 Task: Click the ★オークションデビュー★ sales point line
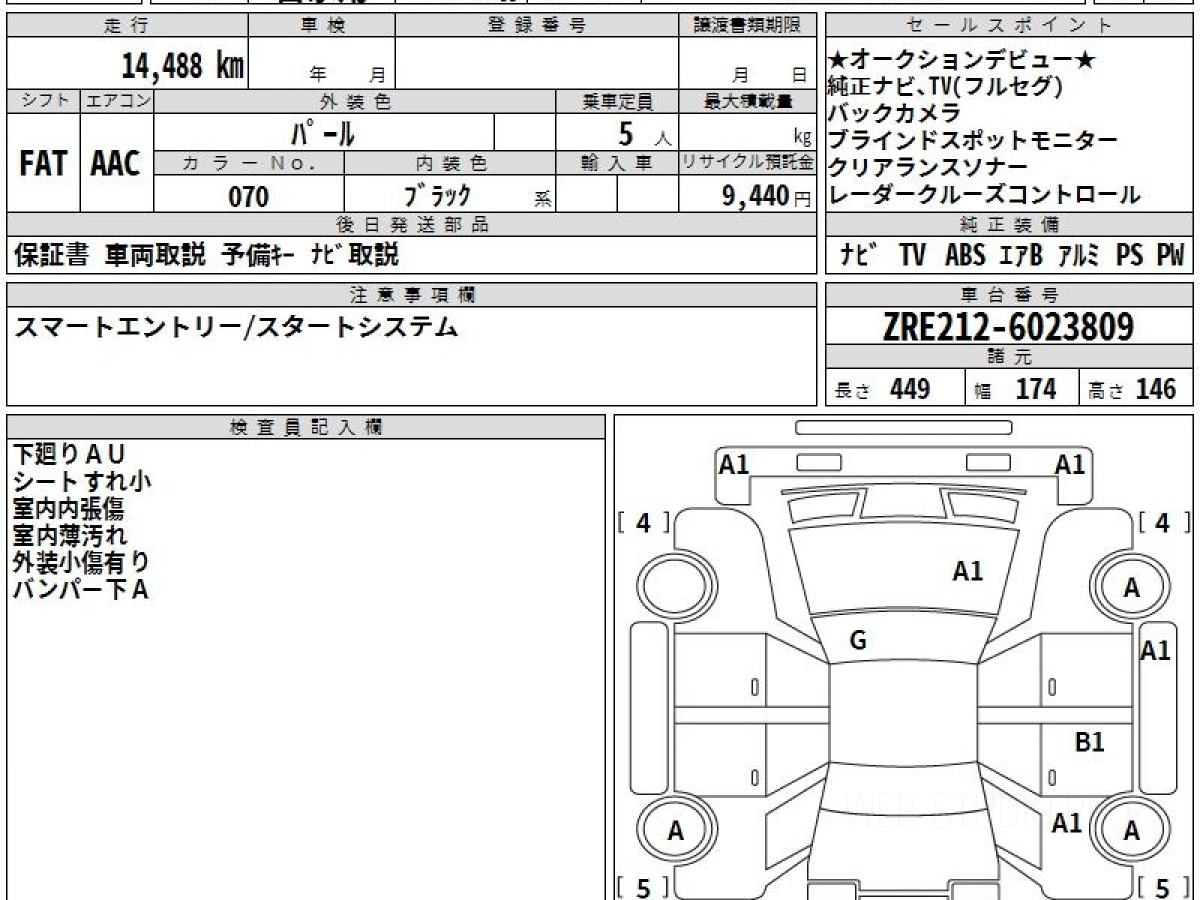pos(963,60)
